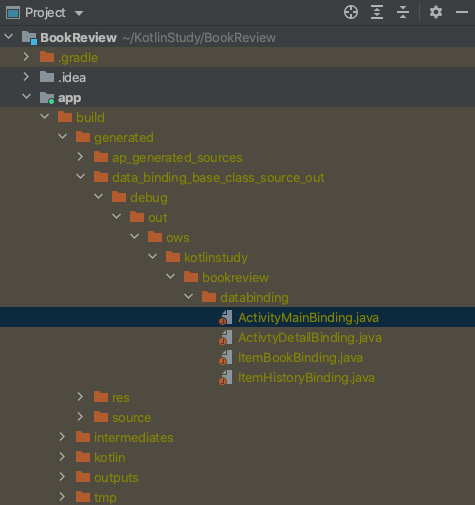
Task: Click the ows folder icon
Action: tap(155, 237)
